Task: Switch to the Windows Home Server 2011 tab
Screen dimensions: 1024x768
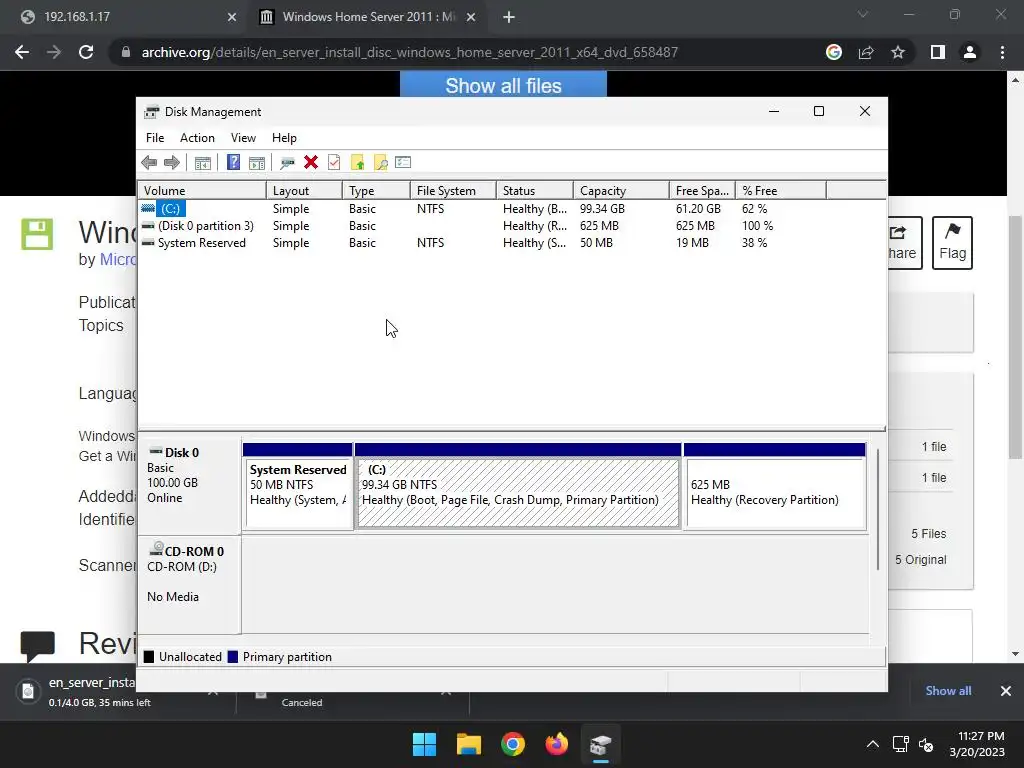Action: click(369, 17)
